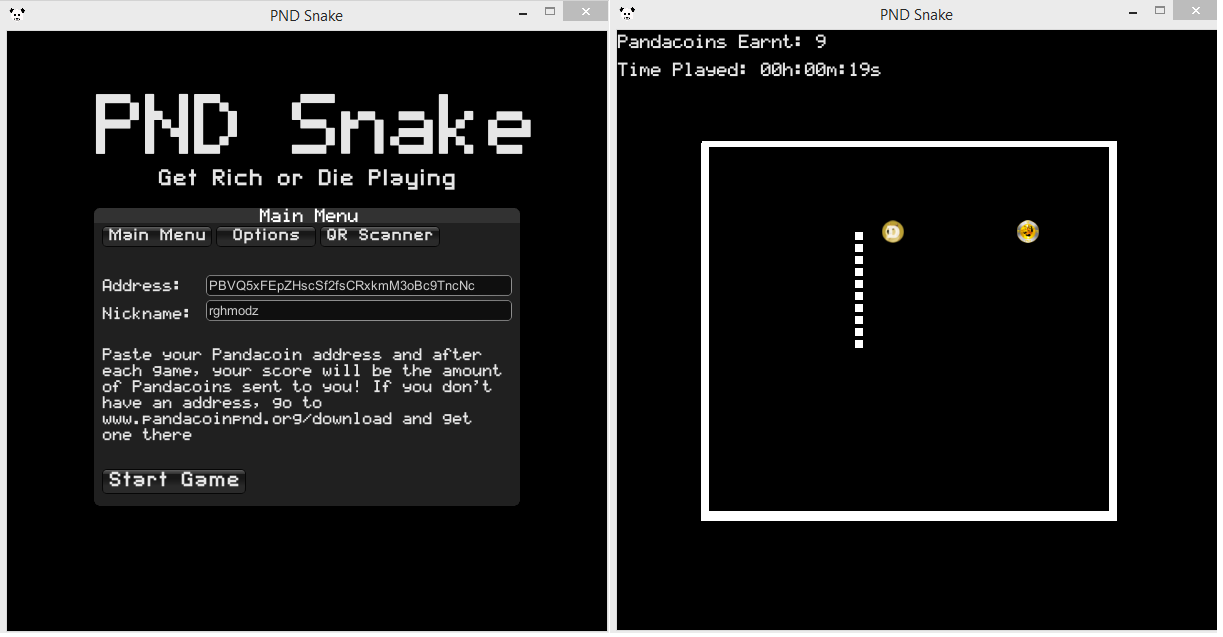This screenshot has width=1223, height=637.
Task: Click the 'Address:' label
Action: coord(141,286)
